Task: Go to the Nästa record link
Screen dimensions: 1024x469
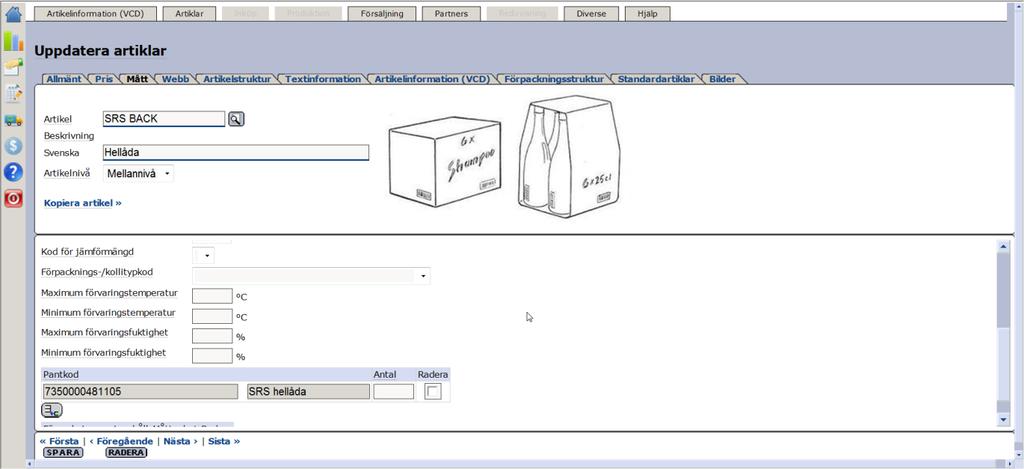Action: point(180,441)
